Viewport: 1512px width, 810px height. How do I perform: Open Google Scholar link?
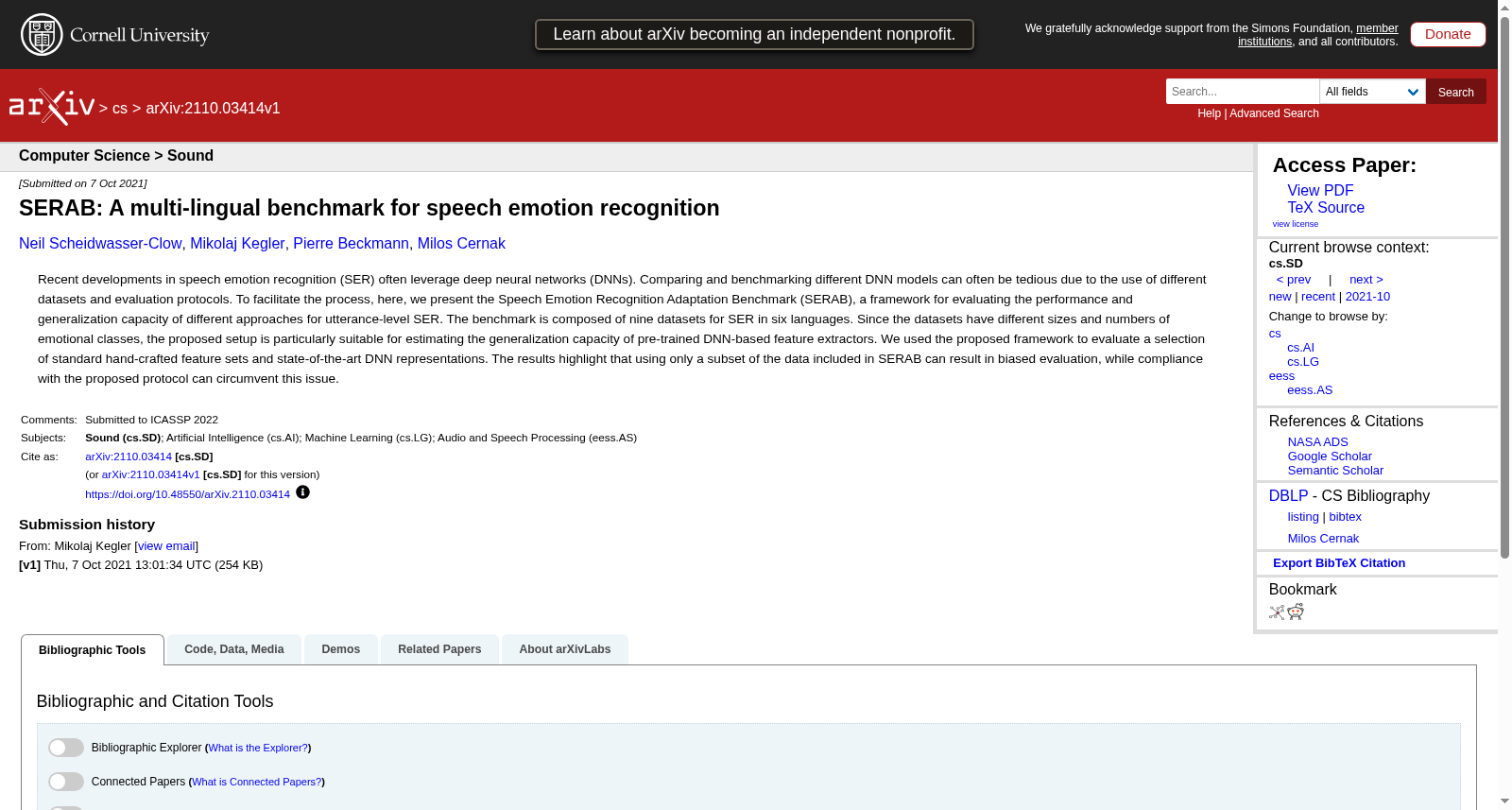click(x=1330, y=457)
